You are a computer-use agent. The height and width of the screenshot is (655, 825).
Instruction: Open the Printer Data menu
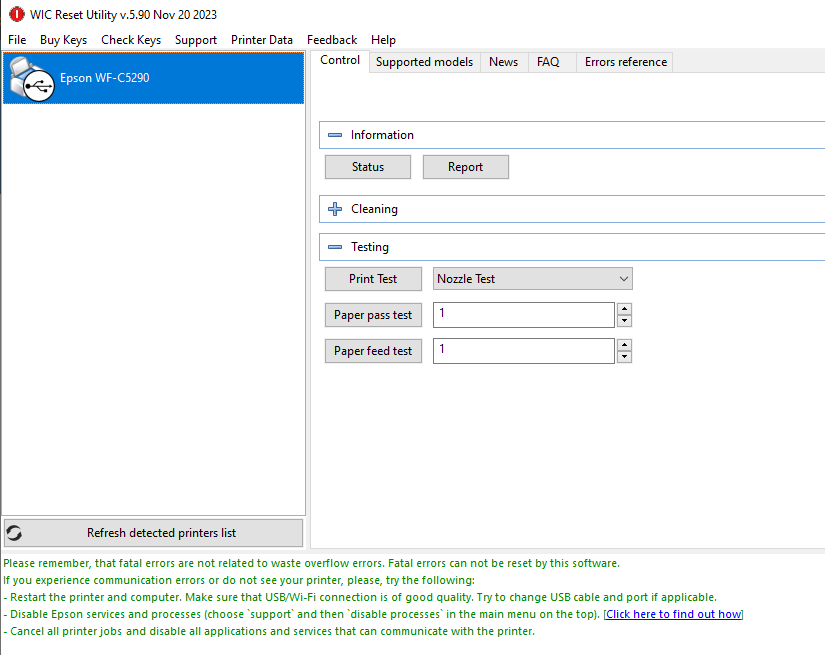(x=261, y=40)
